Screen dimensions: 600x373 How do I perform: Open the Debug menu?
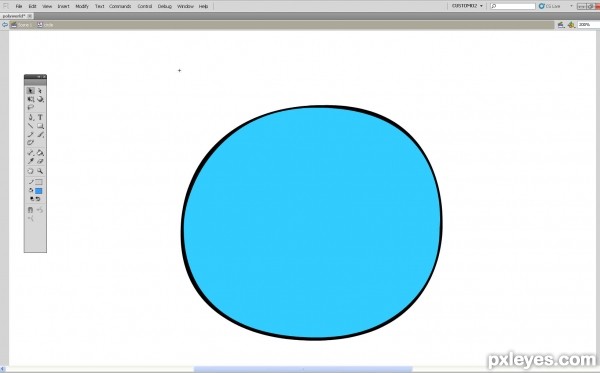[x=165, y=7]
